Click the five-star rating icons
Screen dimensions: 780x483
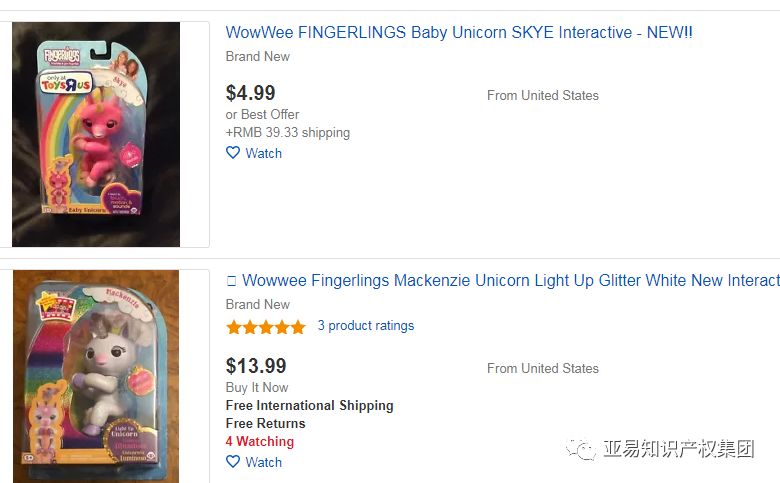point(266,326)
